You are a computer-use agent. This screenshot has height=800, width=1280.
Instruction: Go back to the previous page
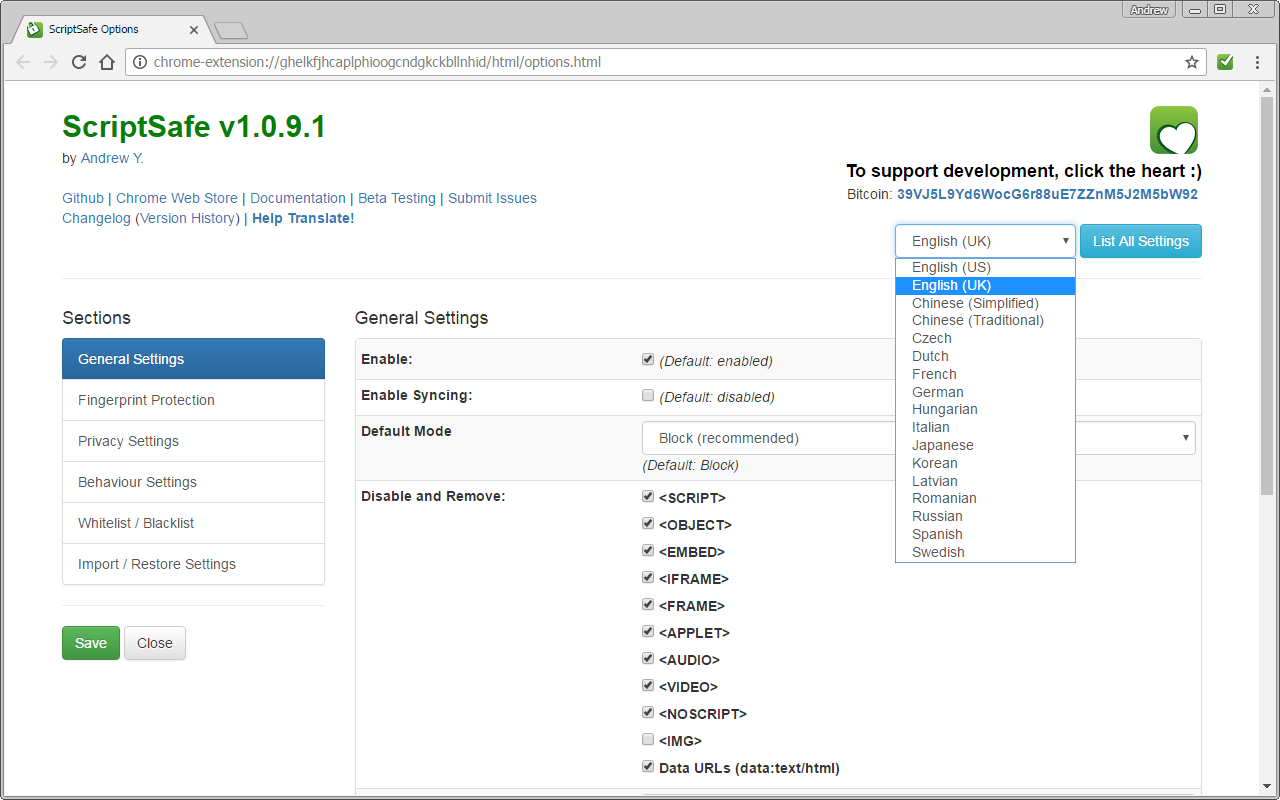(x=23, y=62)
